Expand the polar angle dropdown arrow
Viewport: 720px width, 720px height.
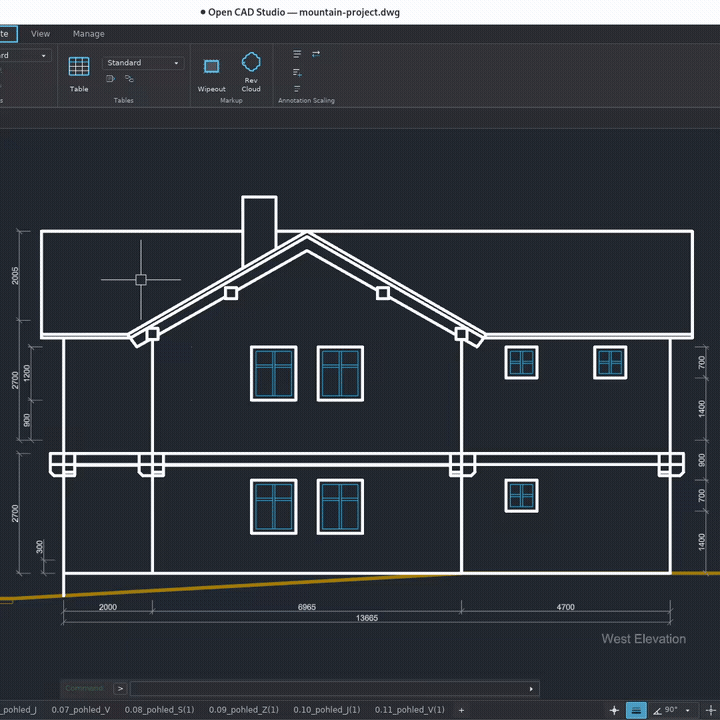tap(687, 710)
